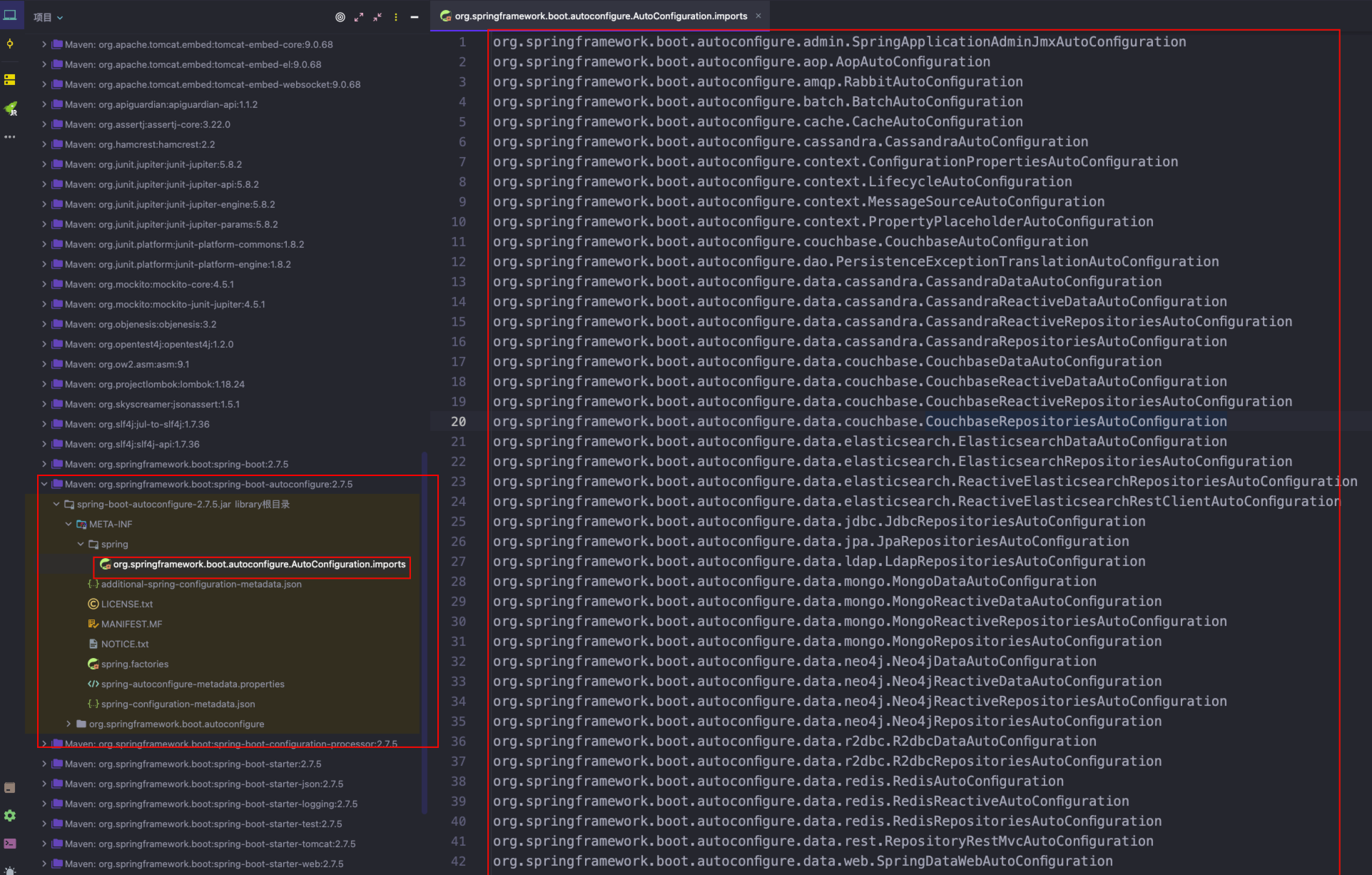
Task: Click the AopAutoConfiguration line in editor
Action: tap(741, 62)
